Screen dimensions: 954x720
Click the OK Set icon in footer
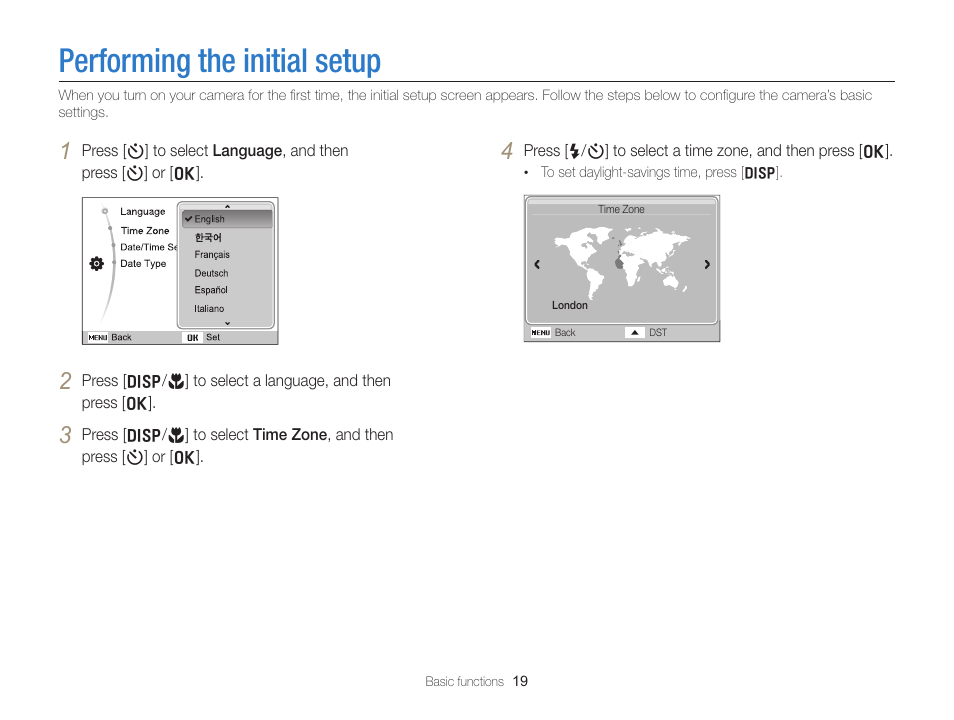point(192,337)
